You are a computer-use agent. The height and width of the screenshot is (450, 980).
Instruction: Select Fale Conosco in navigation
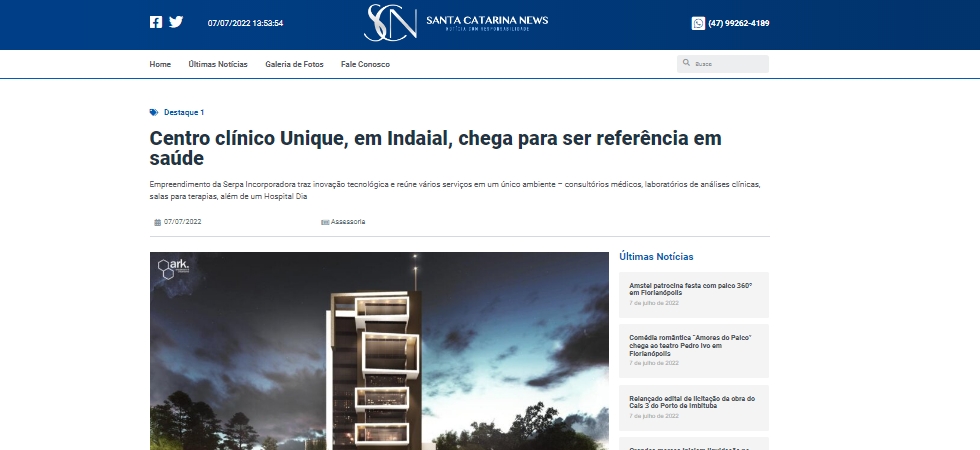[365, 64]
